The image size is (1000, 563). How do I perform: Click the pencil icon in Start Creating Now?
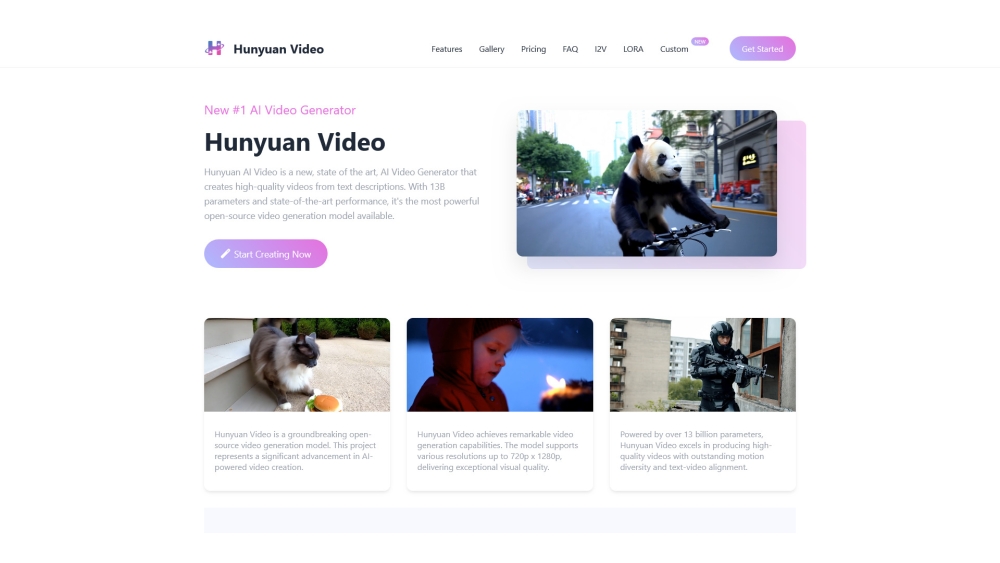225,254
